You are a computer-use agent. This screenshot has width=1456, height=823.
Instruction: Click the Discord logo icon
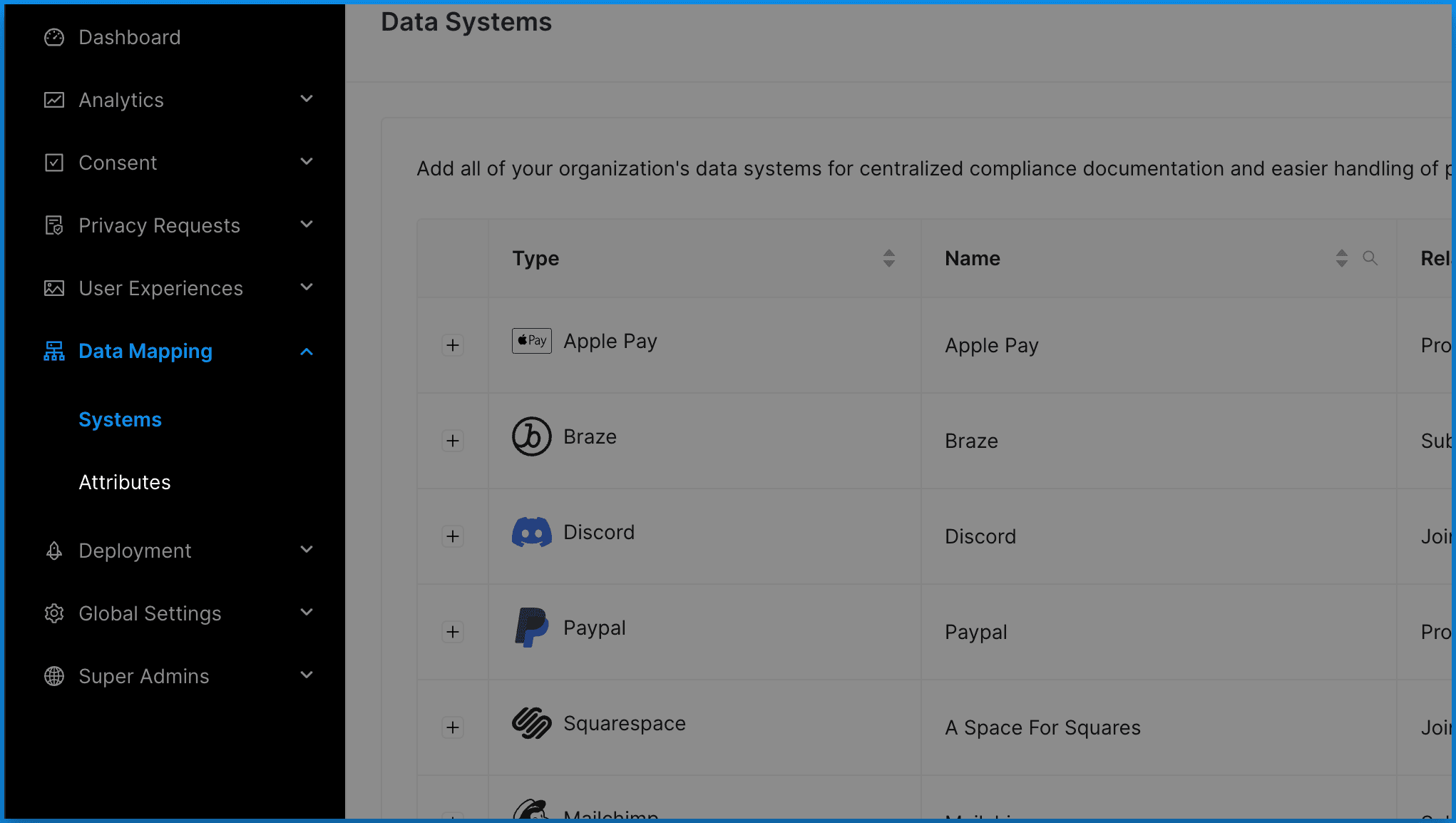coord(531,532)
